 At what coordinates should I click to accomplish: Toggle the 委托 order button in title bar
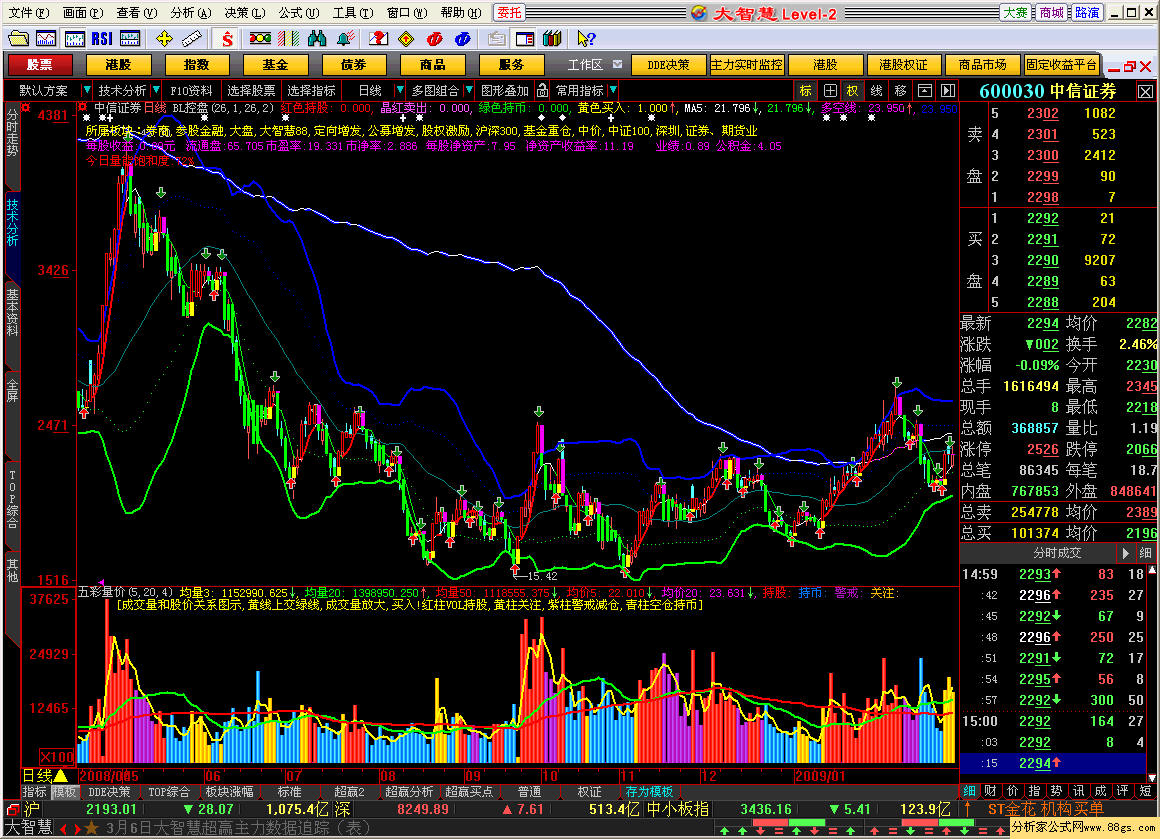point(509,13)
